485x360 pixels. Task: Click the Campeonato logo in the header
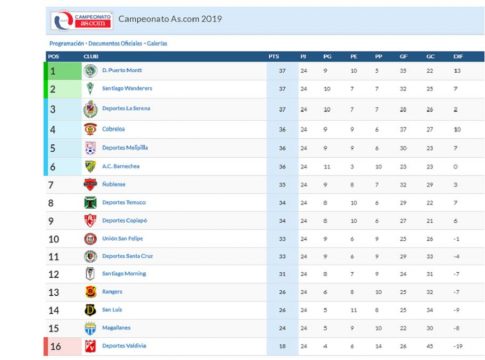pyautogui.click(x=82, y=20)
